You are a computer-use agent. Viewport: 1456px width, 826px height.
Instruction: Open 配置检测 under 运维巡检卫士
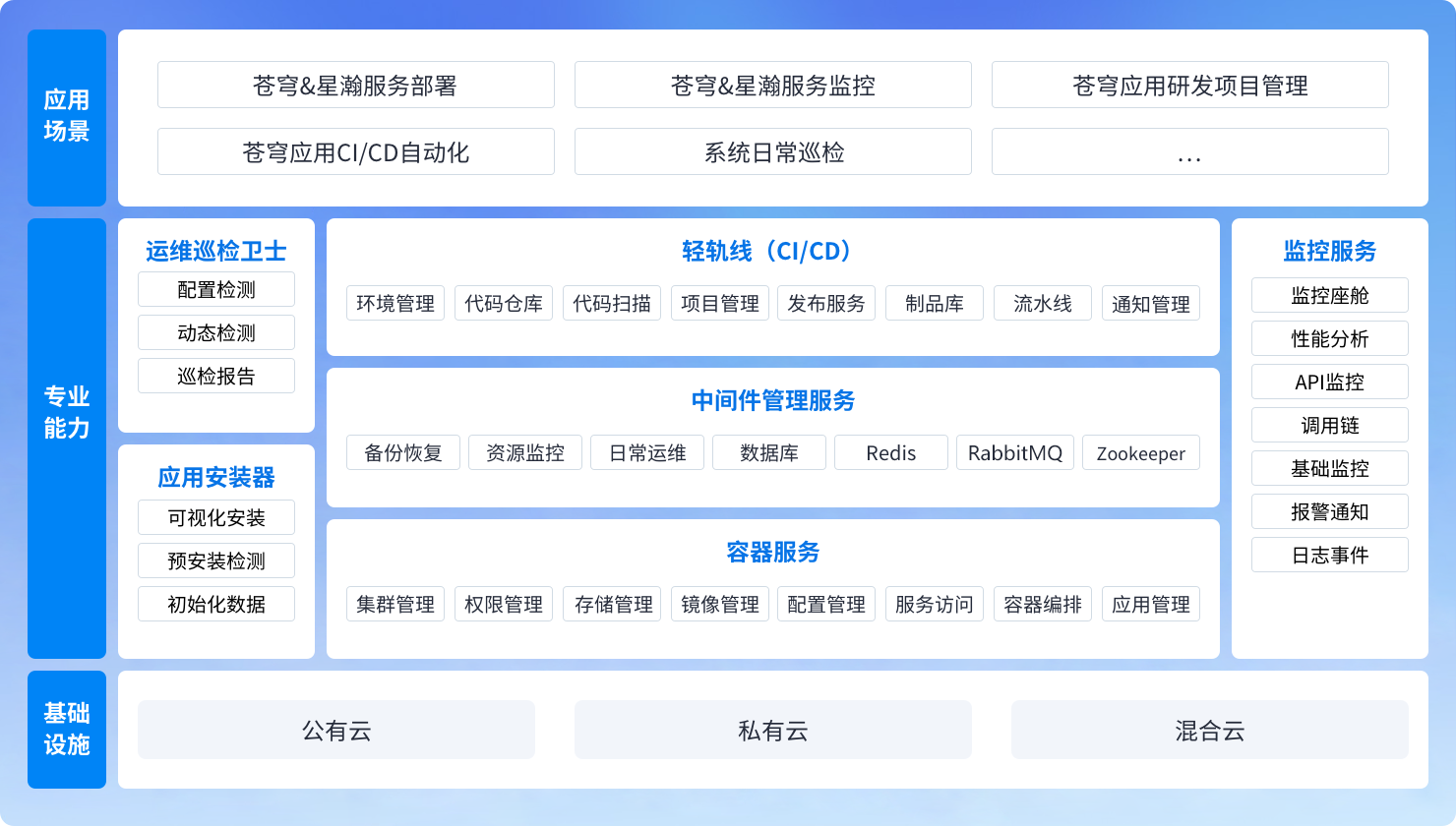coord(216,290)
